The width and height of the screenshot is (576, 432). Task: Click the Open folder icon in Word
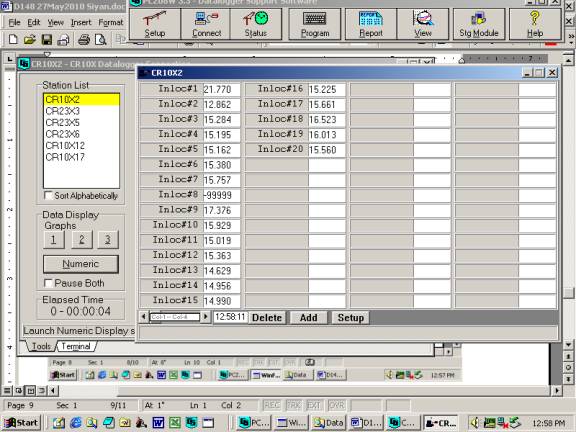29,39
